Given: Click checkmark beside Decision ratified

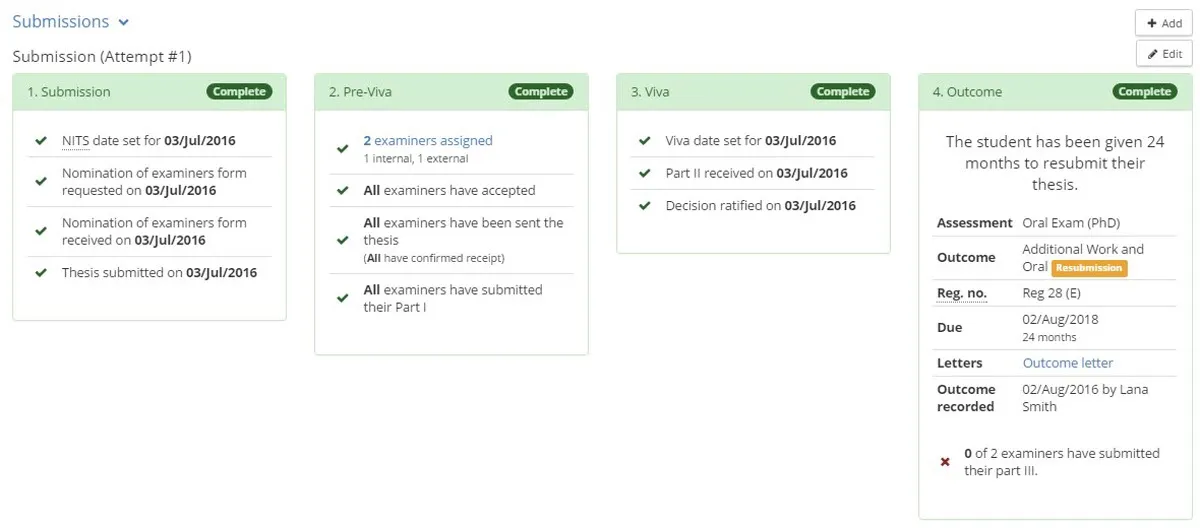Looking at the screenshot, I should 645,206.
